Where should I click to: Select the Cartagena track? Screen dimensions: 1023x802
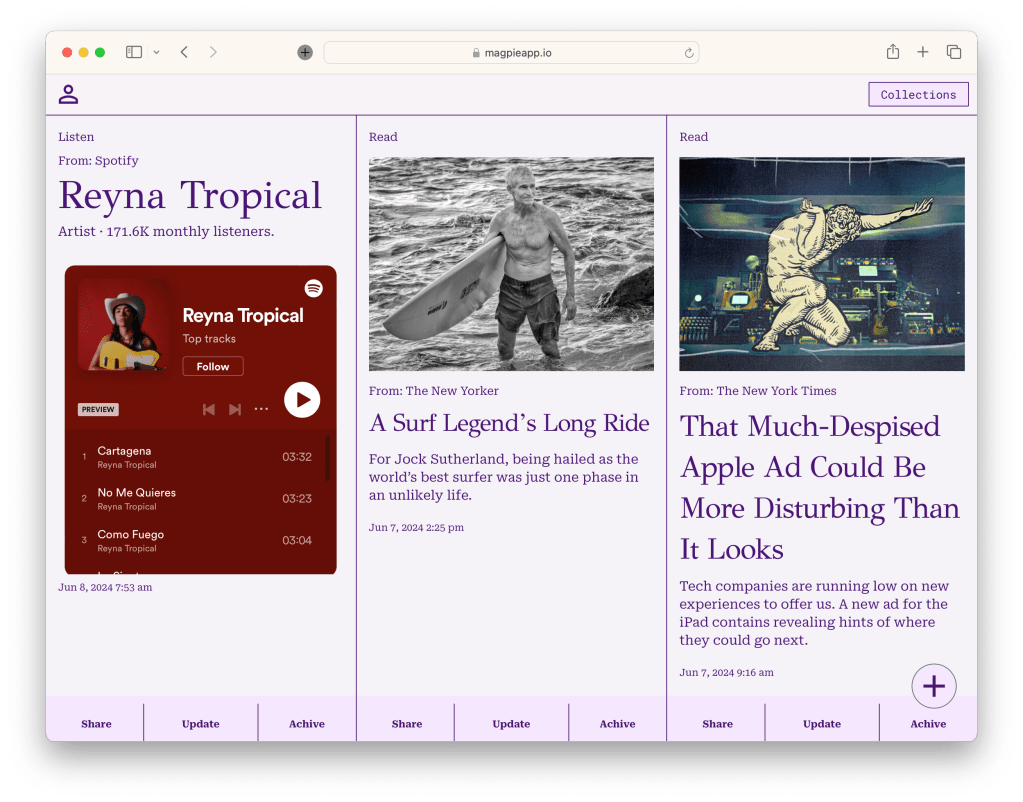point(124,452)
